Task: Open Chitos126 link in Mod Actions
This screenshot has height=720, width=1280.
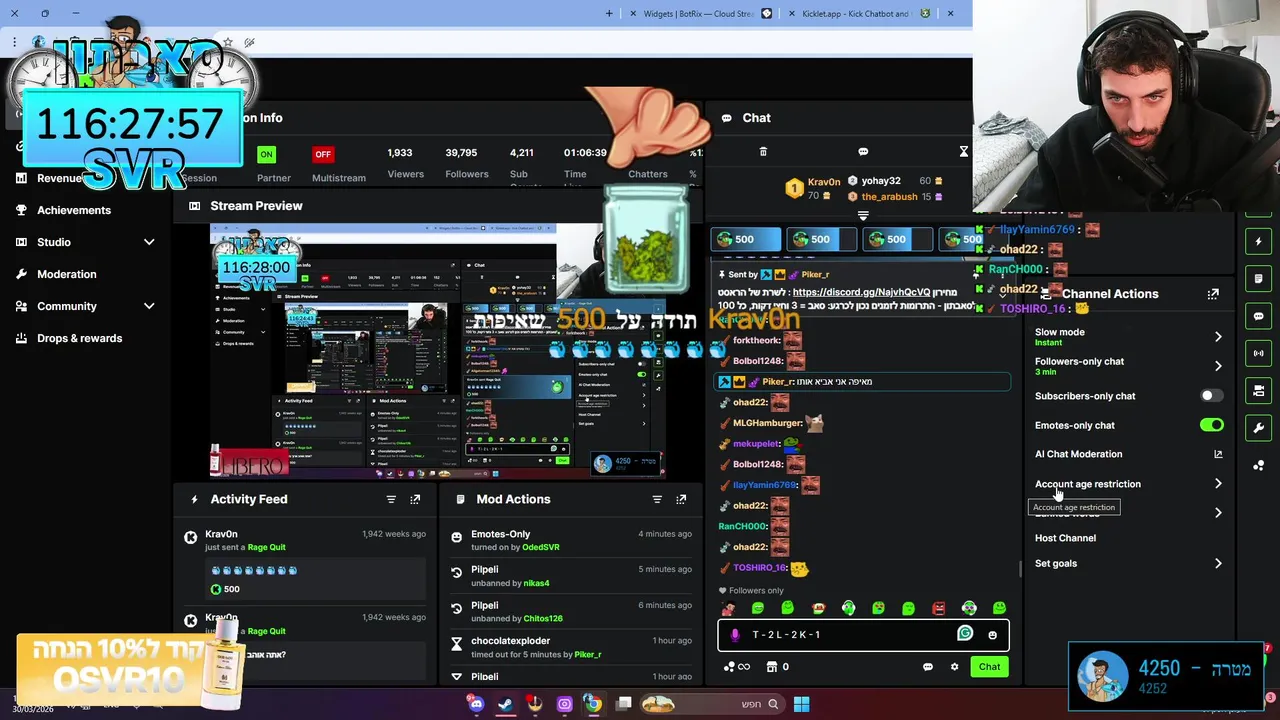Action: tap(543, 619)
